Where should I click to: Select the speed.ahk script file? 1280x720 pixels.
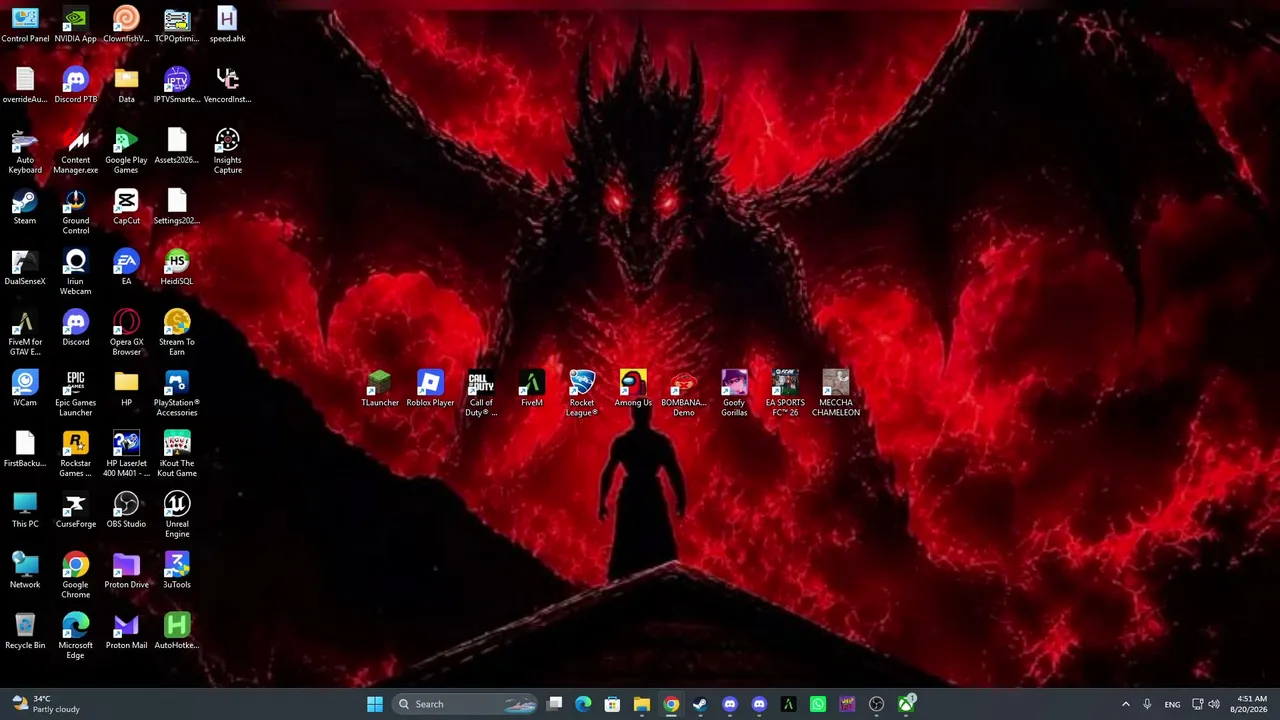227,25
